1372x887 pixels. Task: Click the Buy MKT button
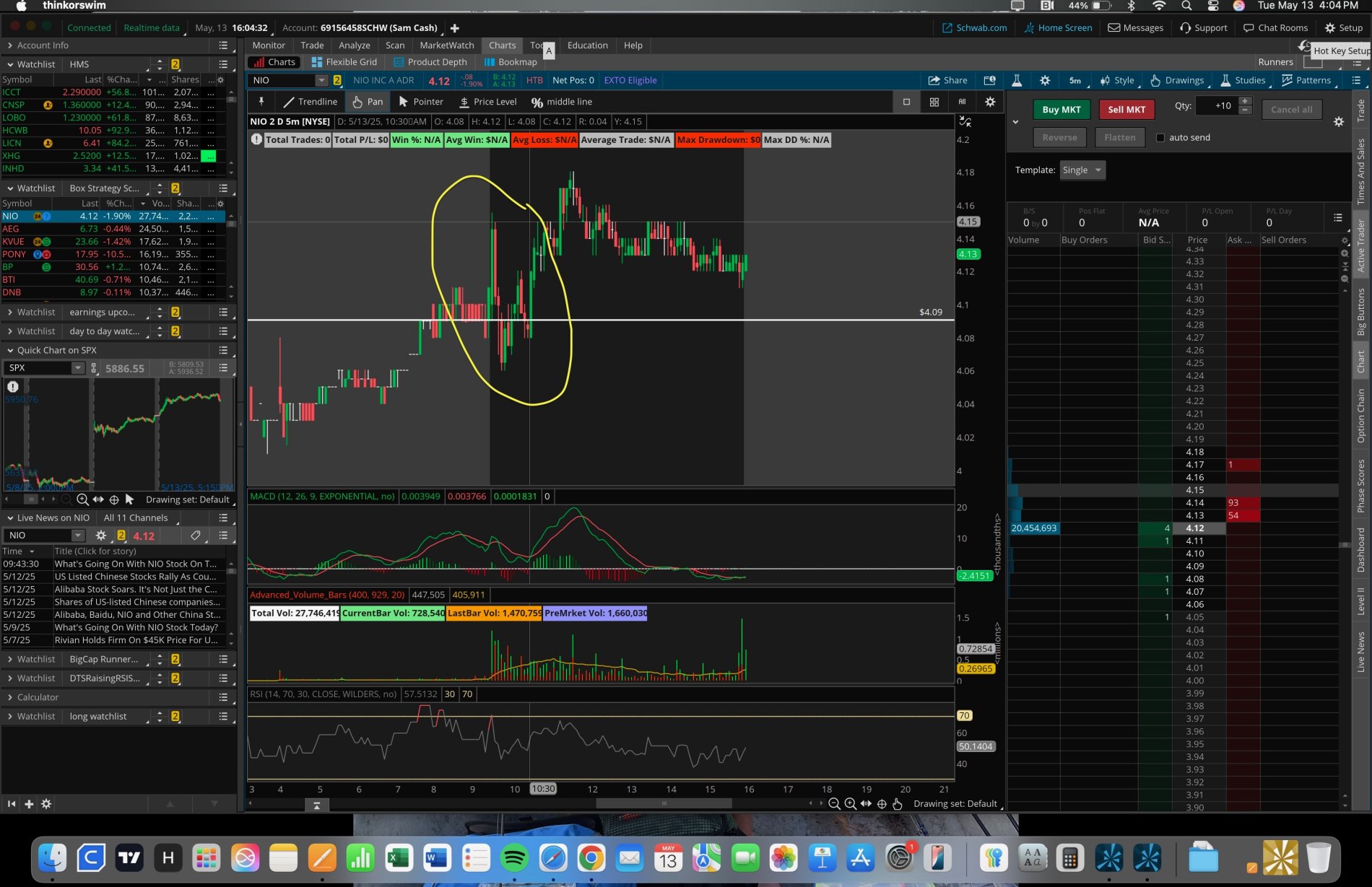pos(1061,110)
